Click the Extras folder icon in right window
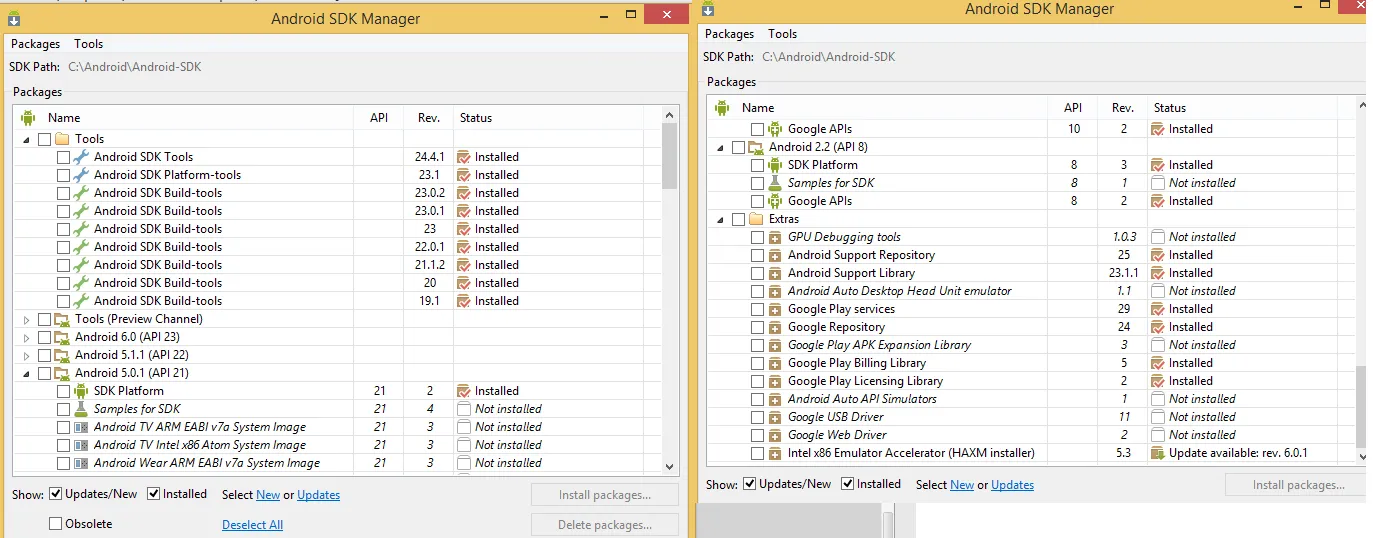Image resolution: width=1373 pixels, height=538 pixels. click(756, 219)
